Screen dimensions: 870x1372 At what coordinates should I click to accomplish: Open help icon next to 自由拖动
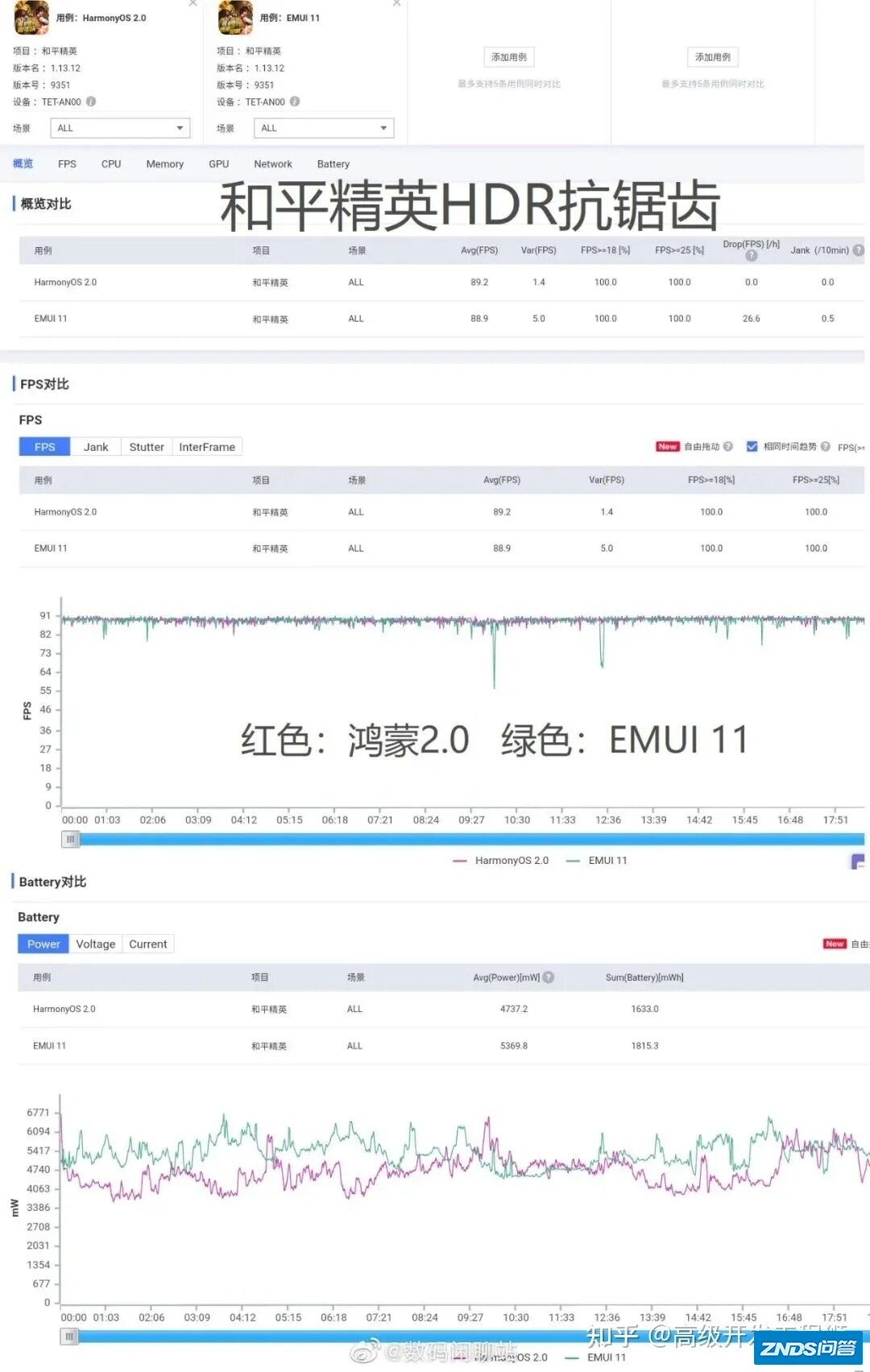728,446
